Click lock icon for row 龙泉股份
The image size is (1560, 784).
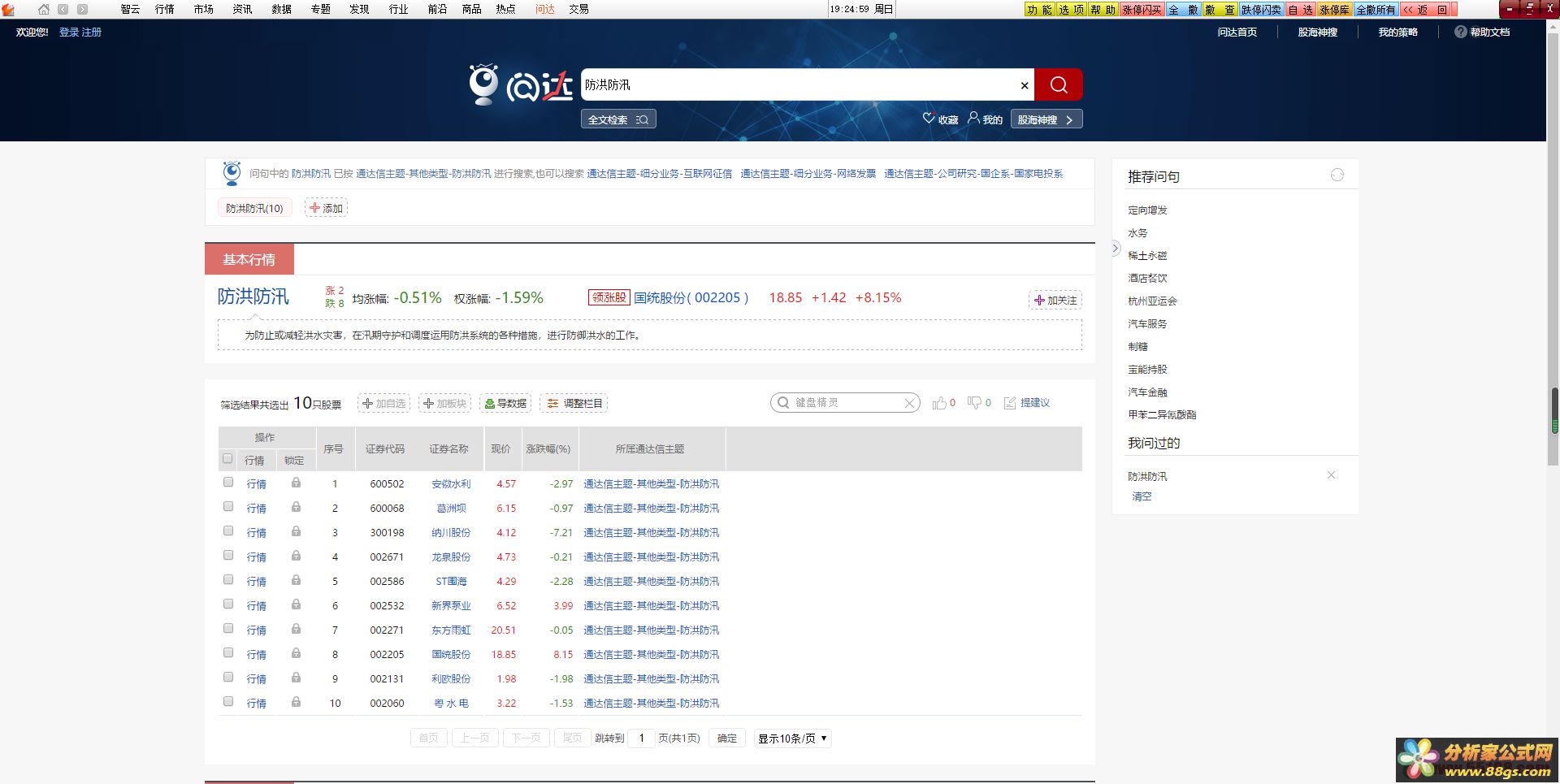tap(296, 556)
